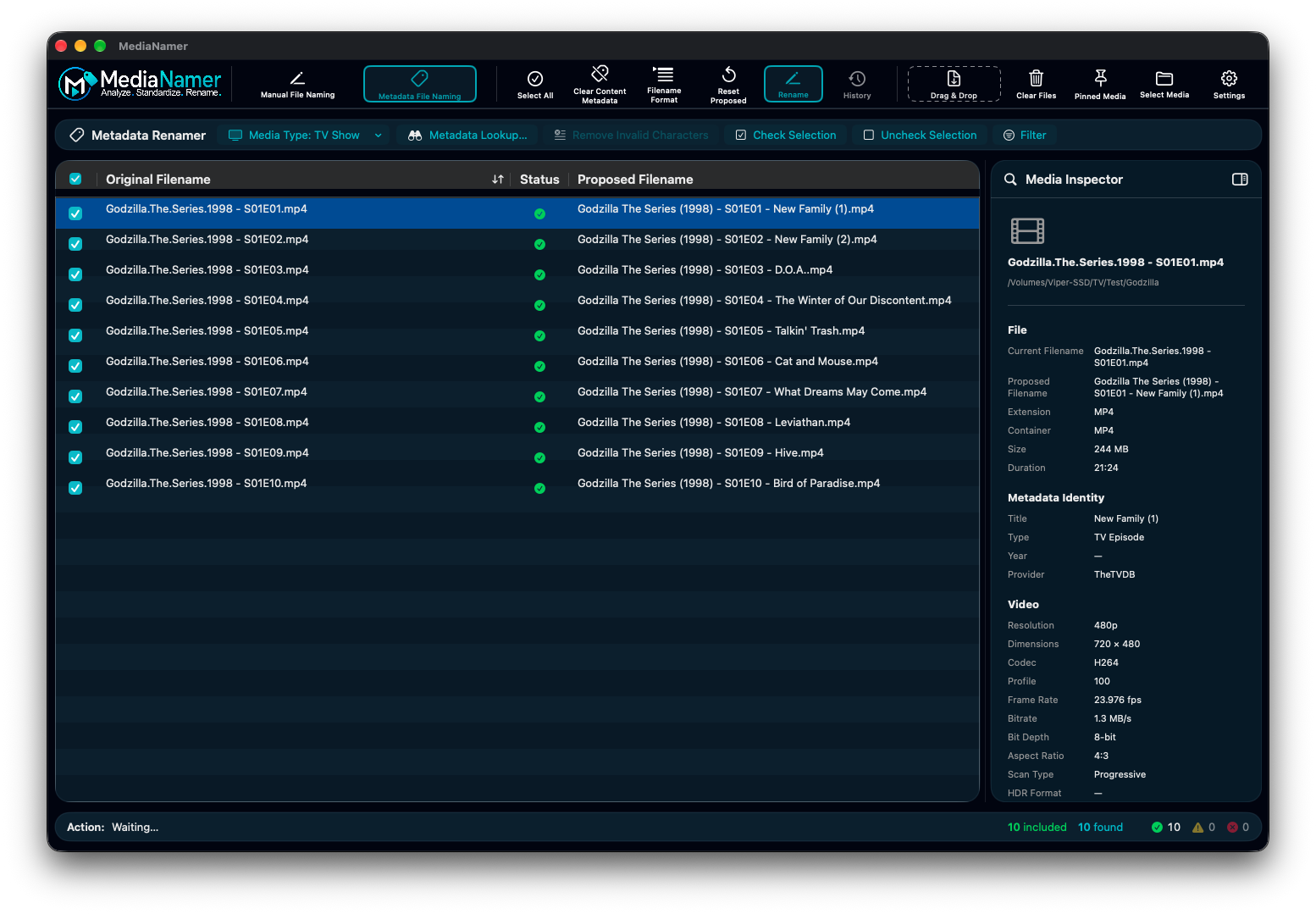
Task: Click the green success count in status bar
Action: [x=1165, y=827]
